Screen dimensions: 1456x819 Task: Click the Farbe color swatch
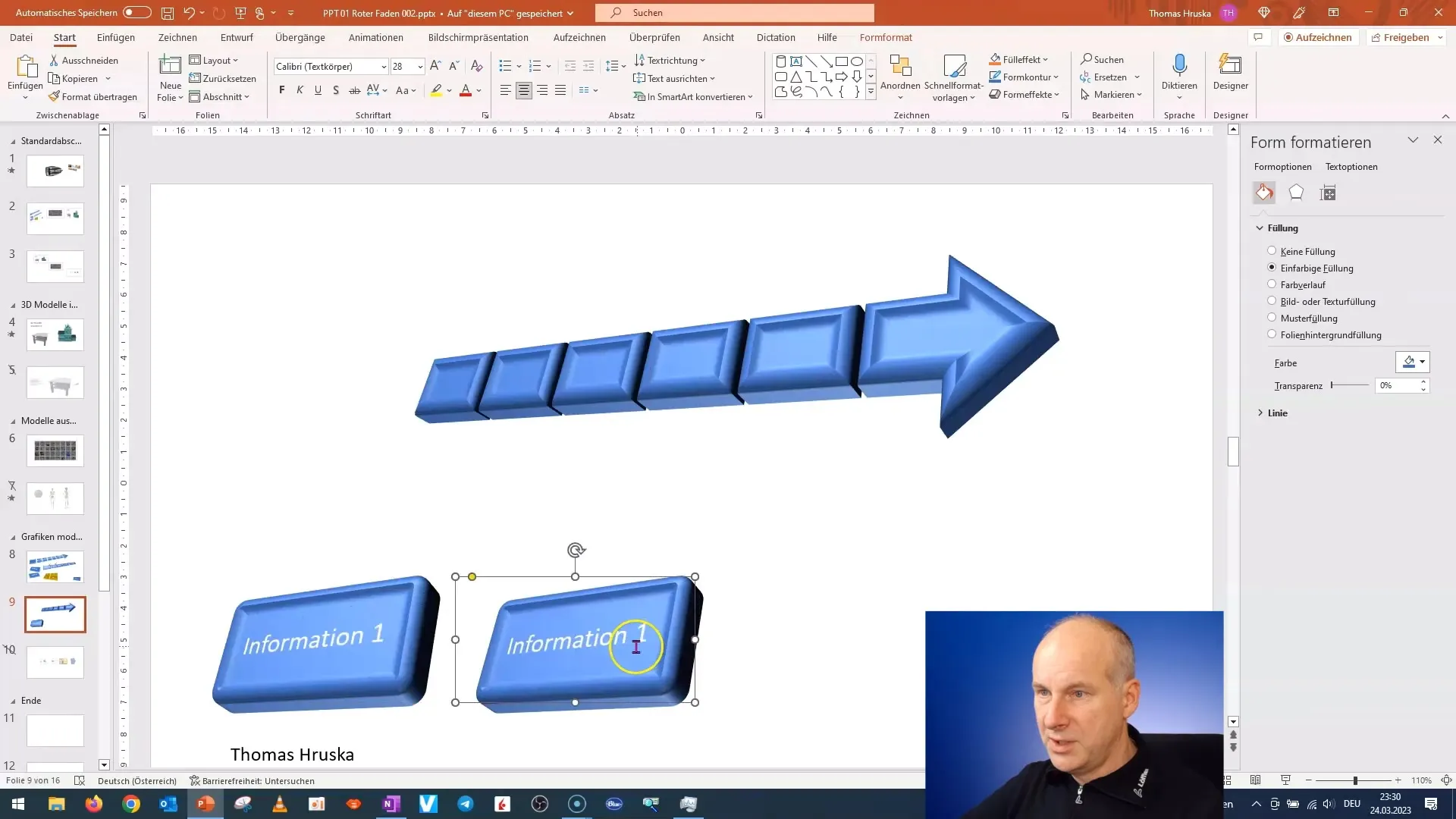(1408, 362)
